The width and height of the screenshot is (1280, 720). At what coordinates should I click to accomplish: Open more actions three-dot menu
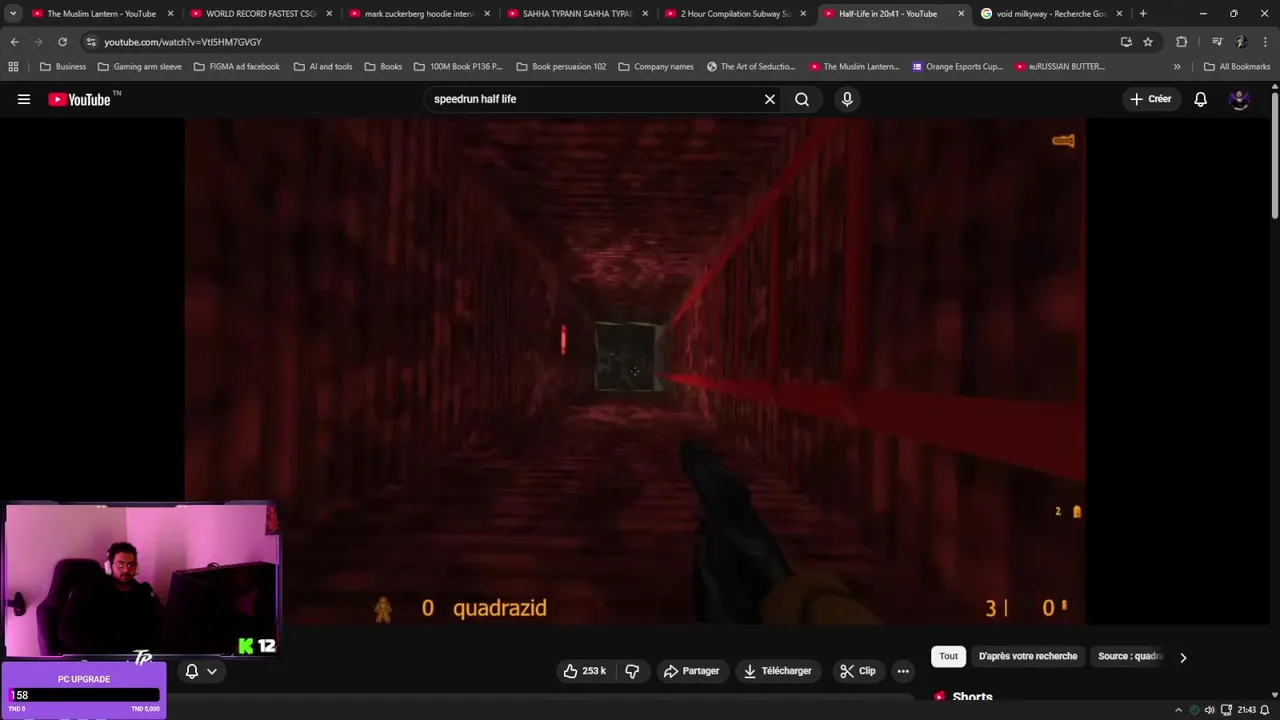[903, 671]
